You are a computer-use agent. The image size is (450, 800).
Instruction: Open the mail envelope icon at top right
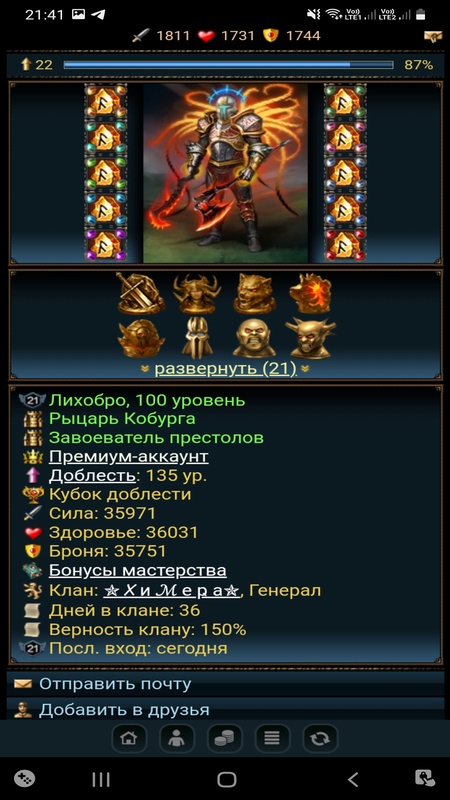coord(433,36)
